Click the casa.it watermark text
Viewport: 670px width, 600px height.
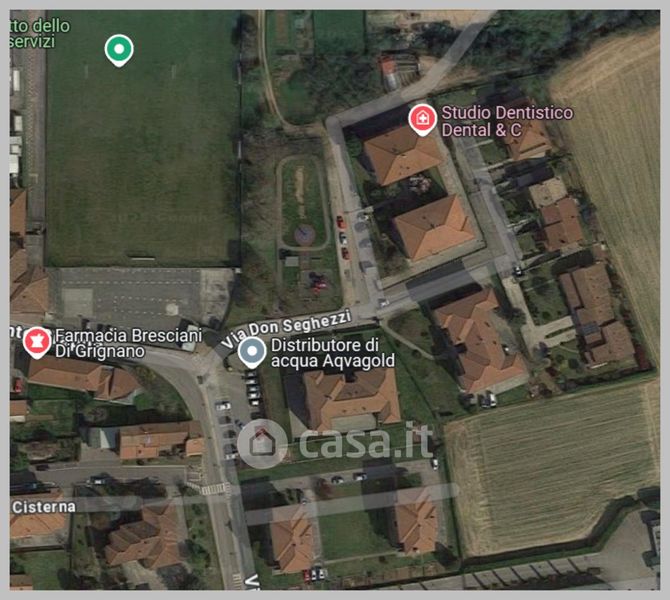click(x=366, y=442)
